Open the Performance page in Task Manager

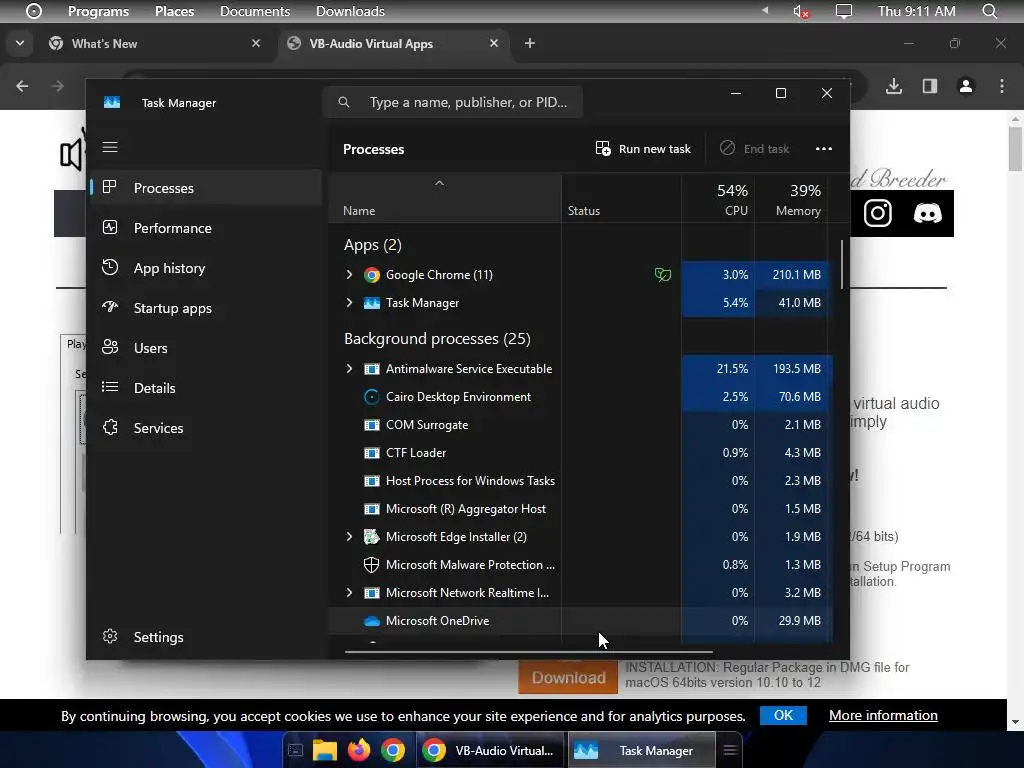(x=206, y=228)
